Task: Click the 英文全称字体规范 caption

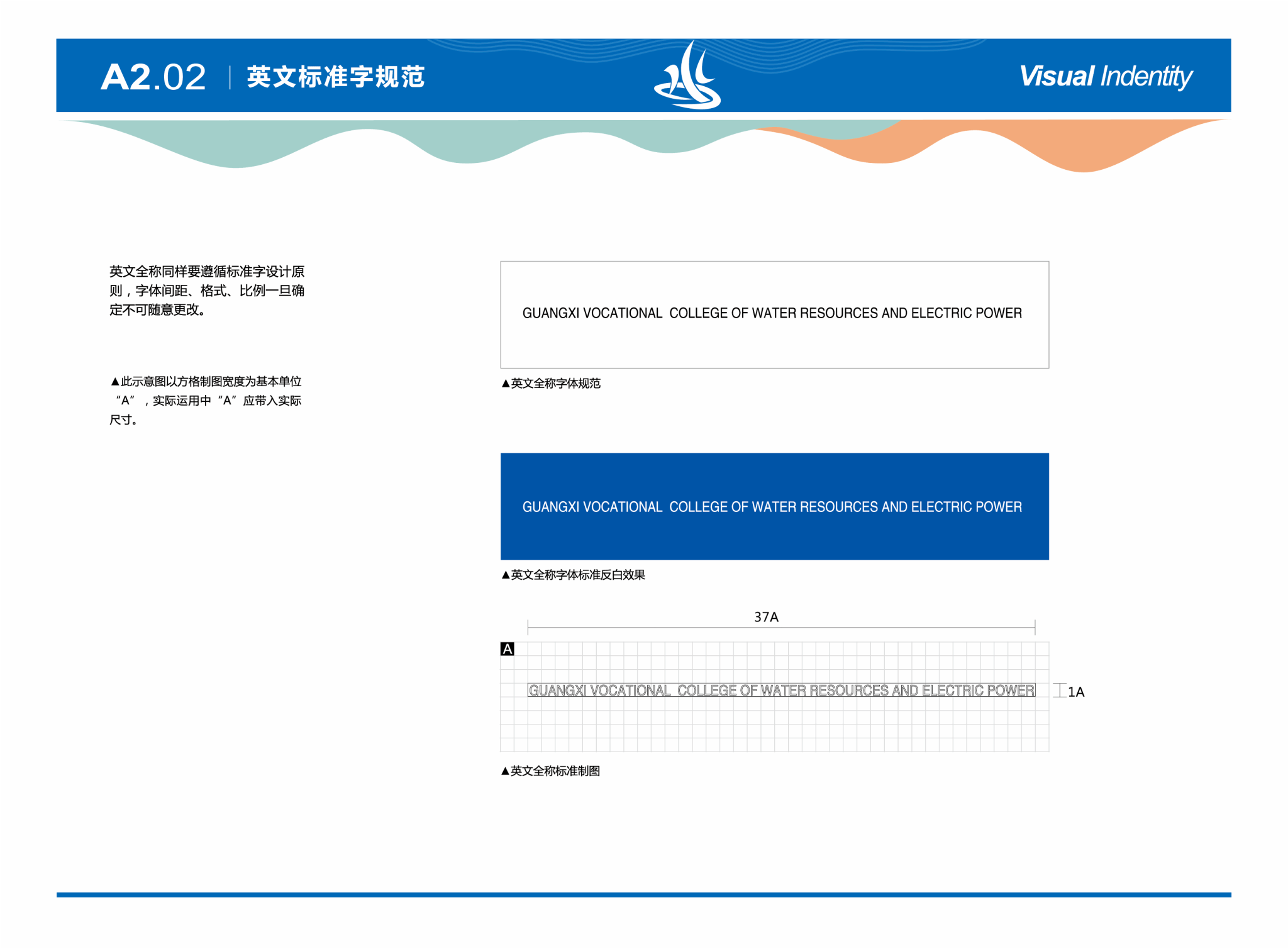Action: click(x=552, y=384)
